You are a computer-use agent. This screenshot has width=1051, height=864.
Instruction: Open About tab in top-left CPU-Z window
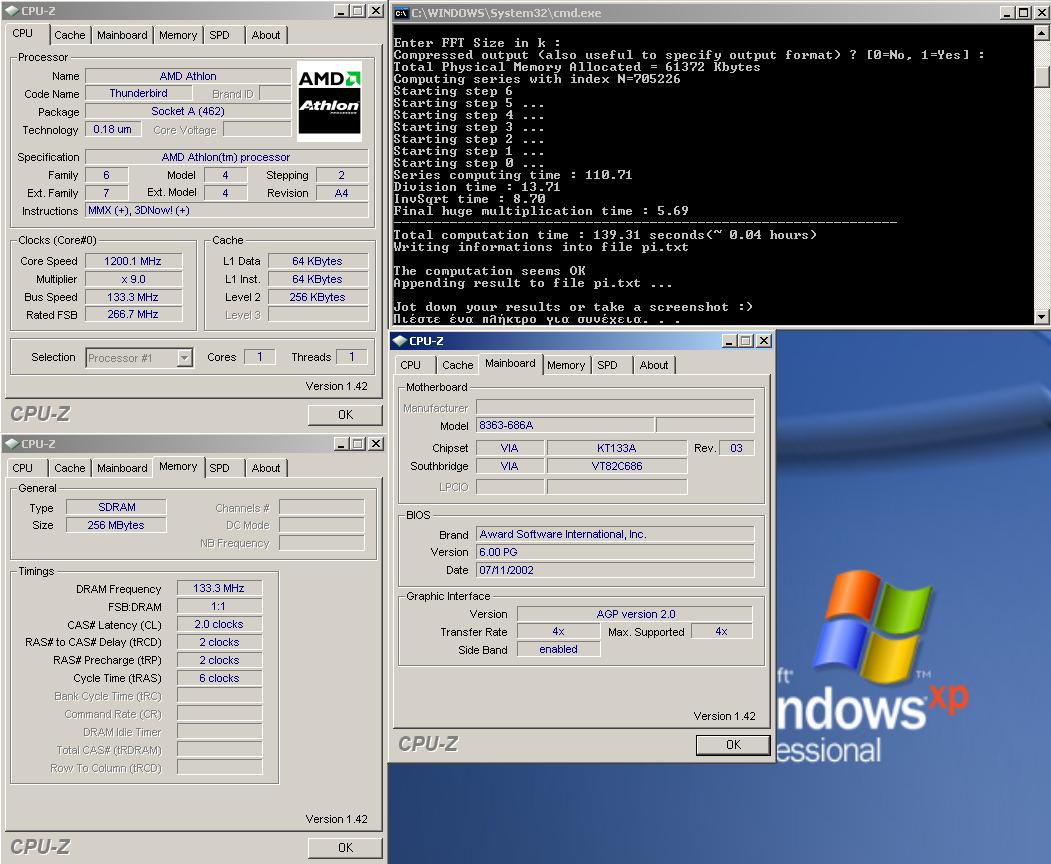coord(266,35)
